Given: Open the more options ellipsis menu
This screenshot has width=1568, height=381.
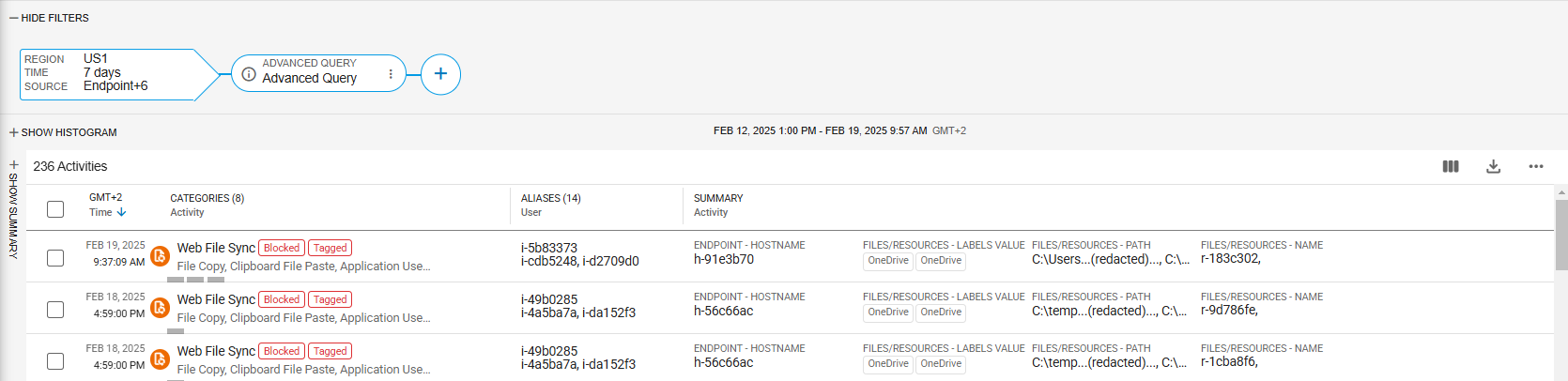Looking at the screenshot, I should [x=1535, y=167].
